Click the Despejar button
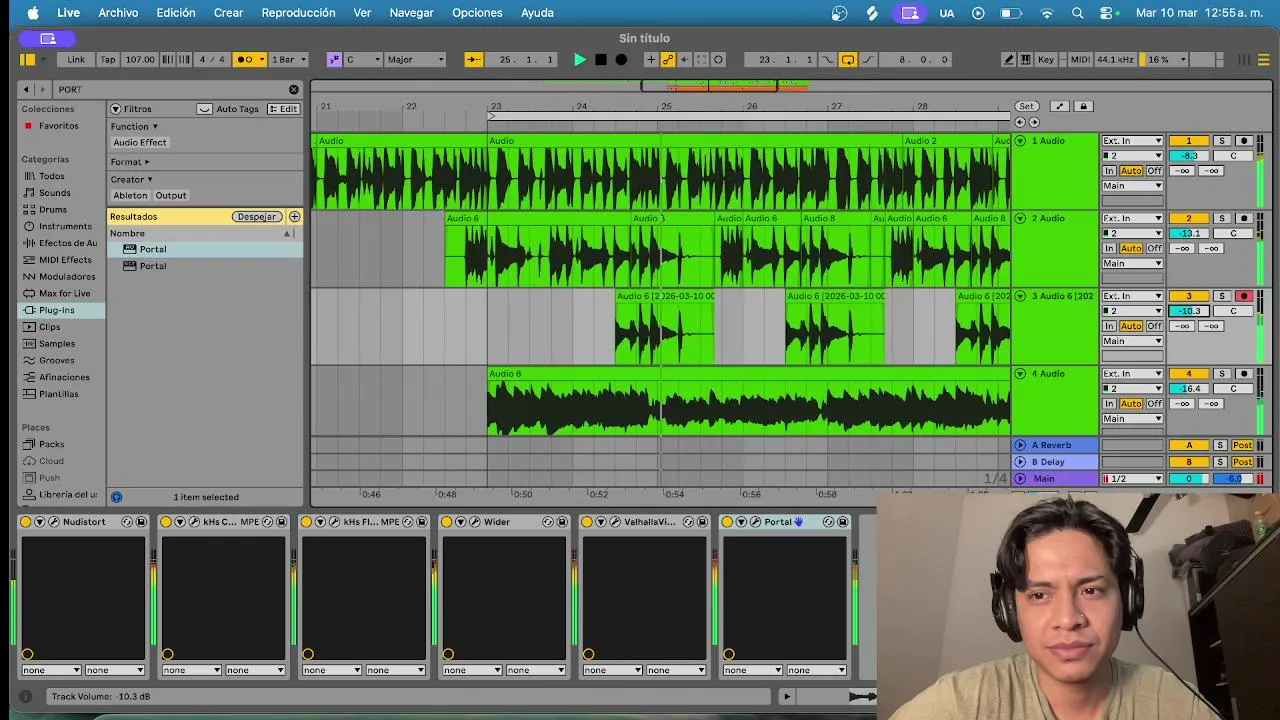1280x720 pixels. 257,217
